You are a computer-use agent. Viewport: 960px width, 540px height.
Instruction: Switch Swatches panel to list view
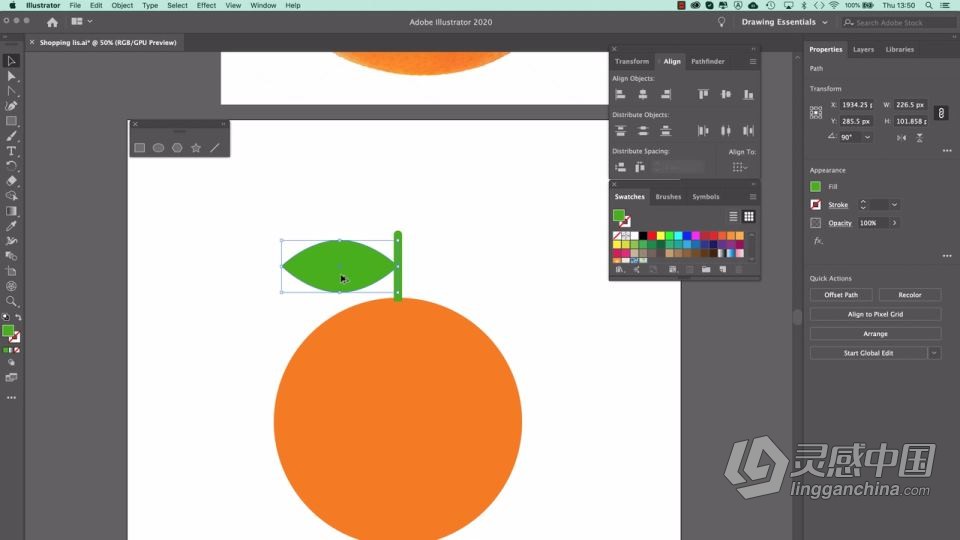tap(733, 216)
